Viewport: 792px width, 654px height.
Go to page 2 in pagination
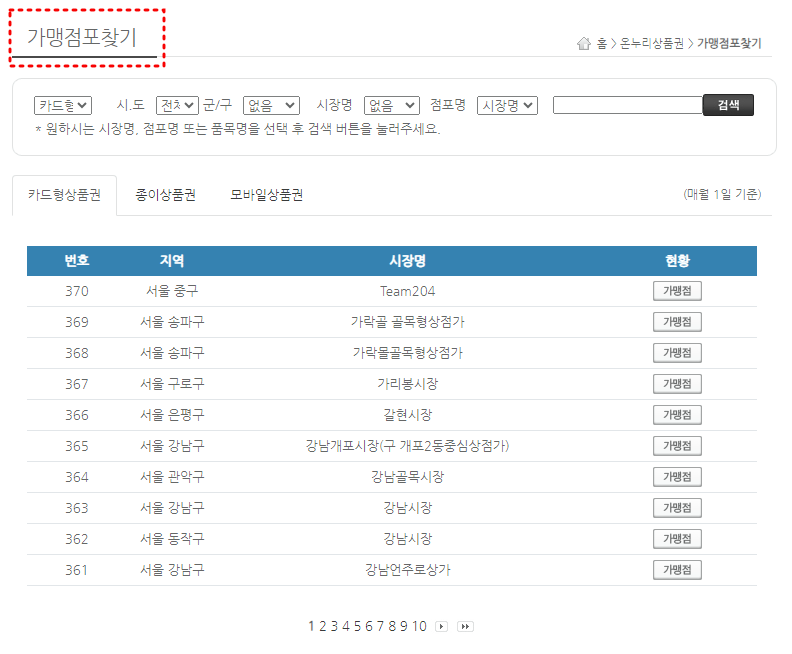[323, 626]
